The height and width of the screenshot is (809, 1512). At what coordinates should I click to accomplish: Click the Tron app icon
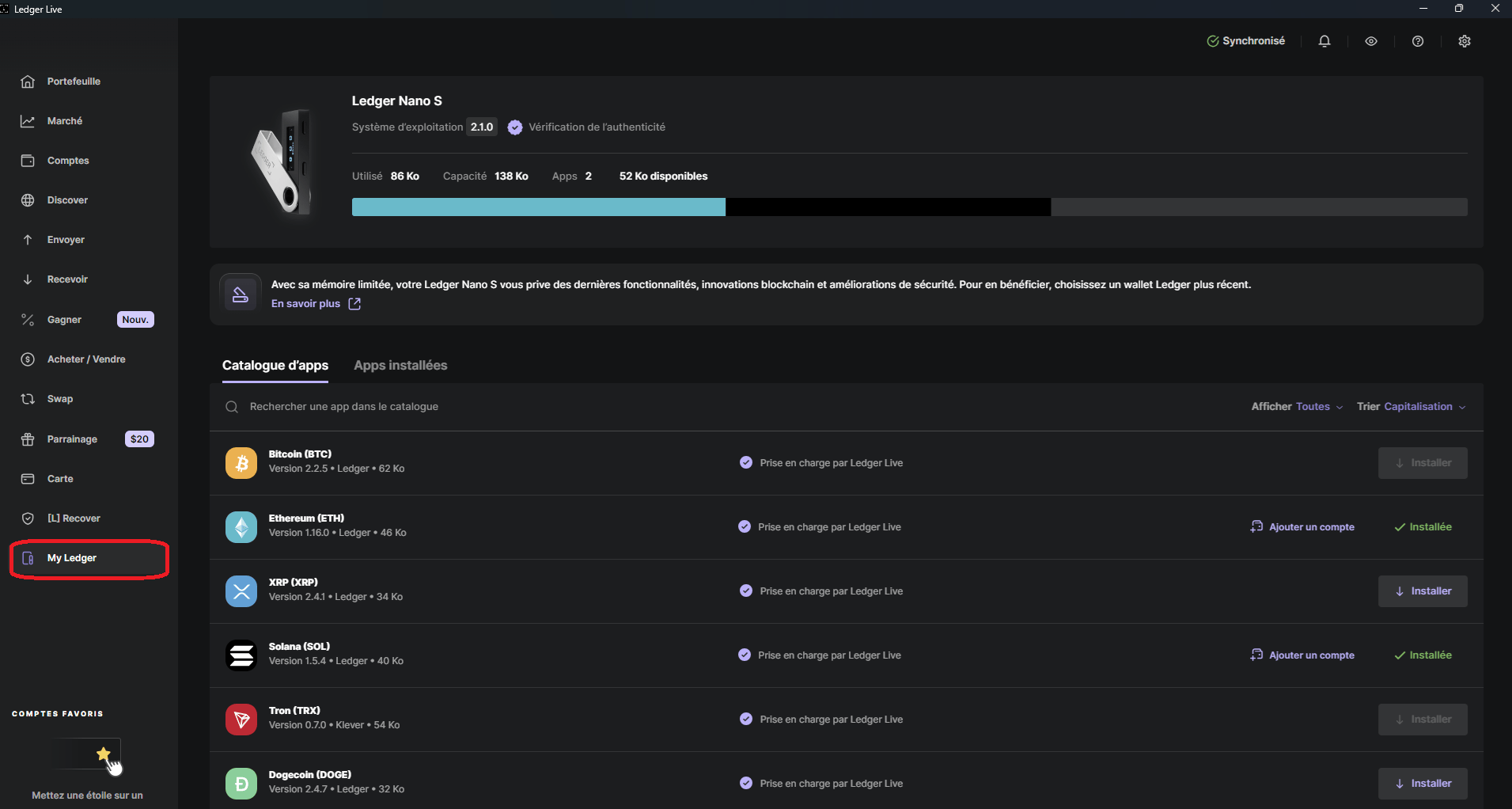click(x=241, y=720)
